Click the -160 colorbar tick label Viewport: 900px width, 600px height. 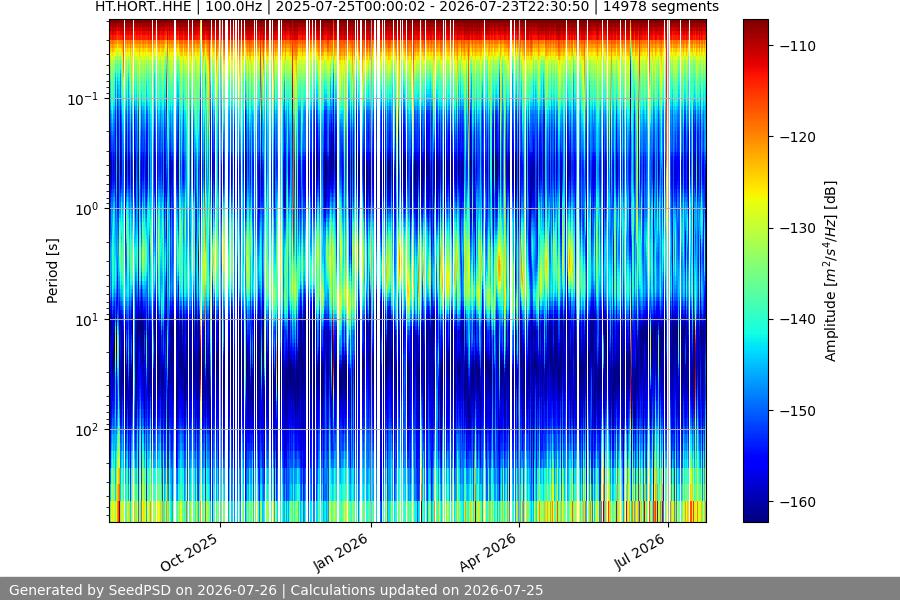click(798, 502)
